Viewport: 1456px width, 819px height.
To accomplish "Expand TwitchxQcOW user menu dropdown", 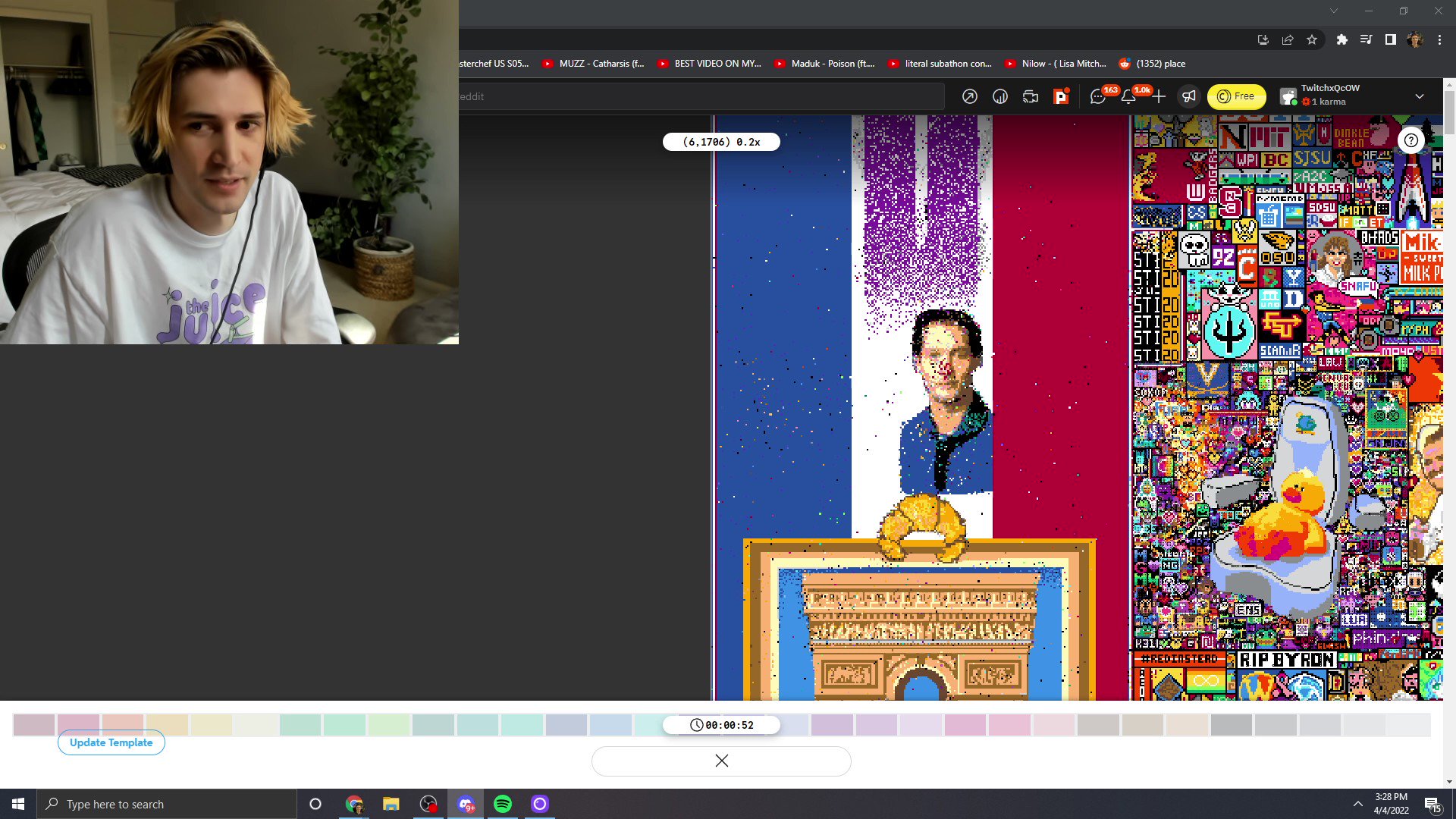I will pyautogui.click(x=1419, y=96).
